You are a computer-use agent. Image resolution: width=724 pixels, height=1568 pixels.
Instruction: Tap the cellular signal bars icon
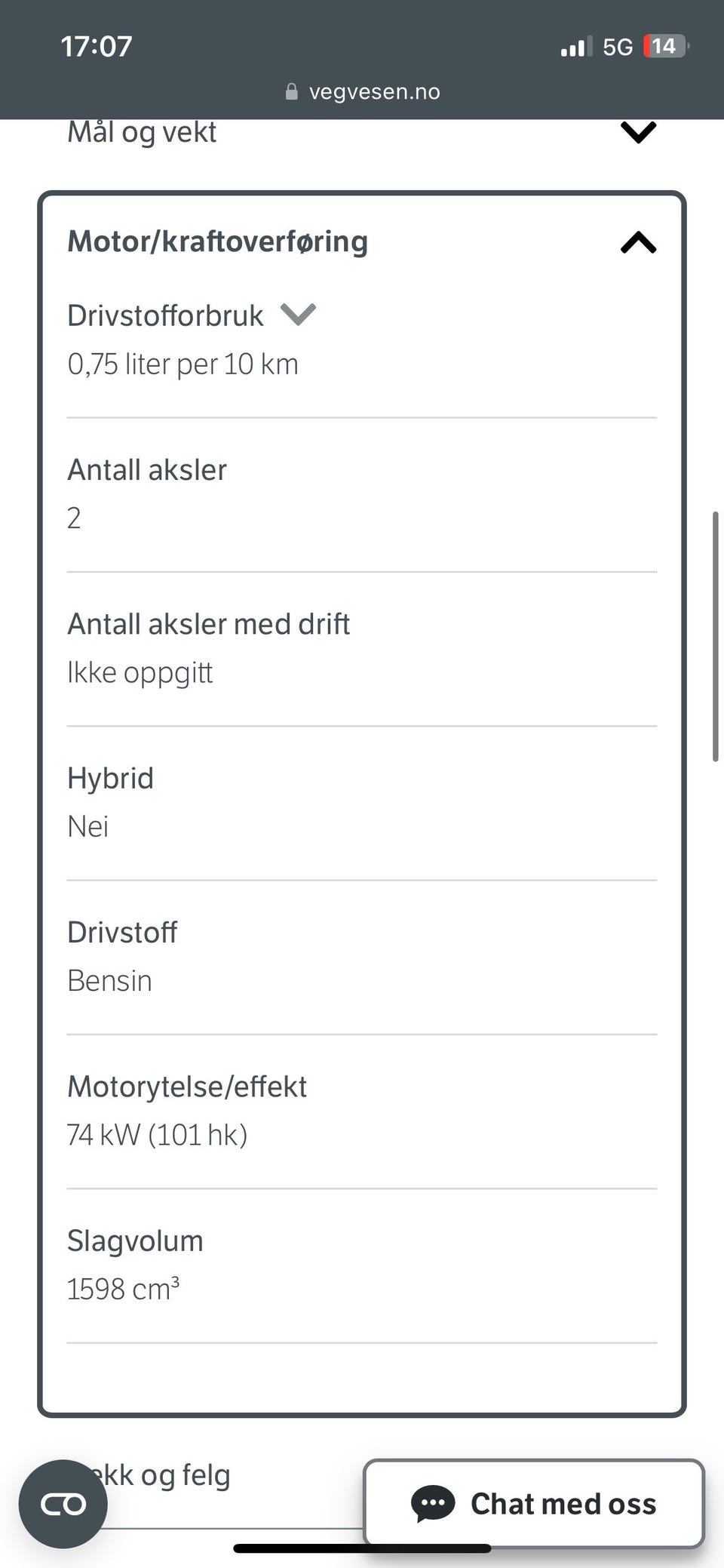pyautogui.click(x=576, y=47)
